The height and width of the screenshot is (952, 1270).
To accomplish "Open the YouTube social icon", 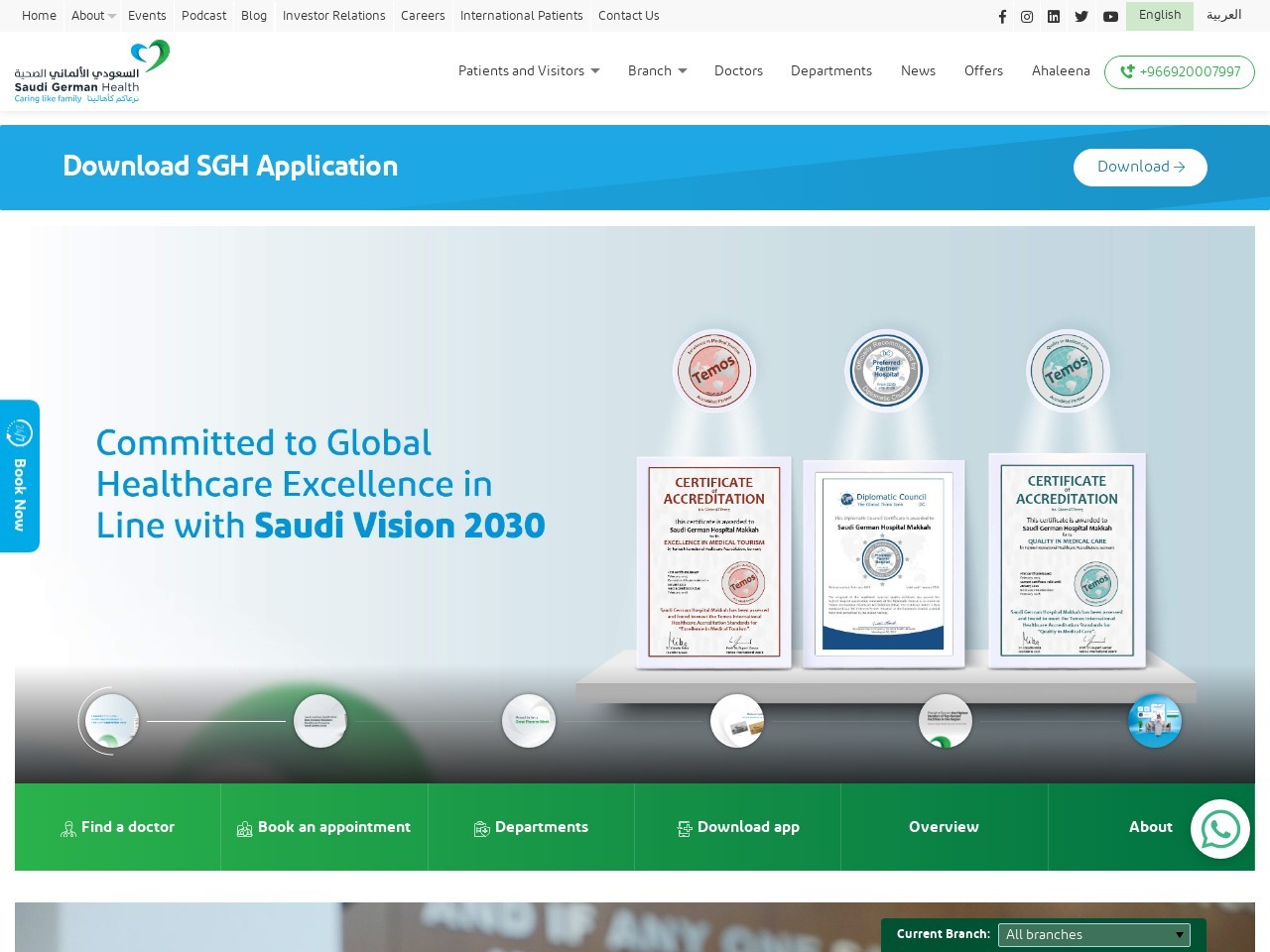I will (1110, 17).
